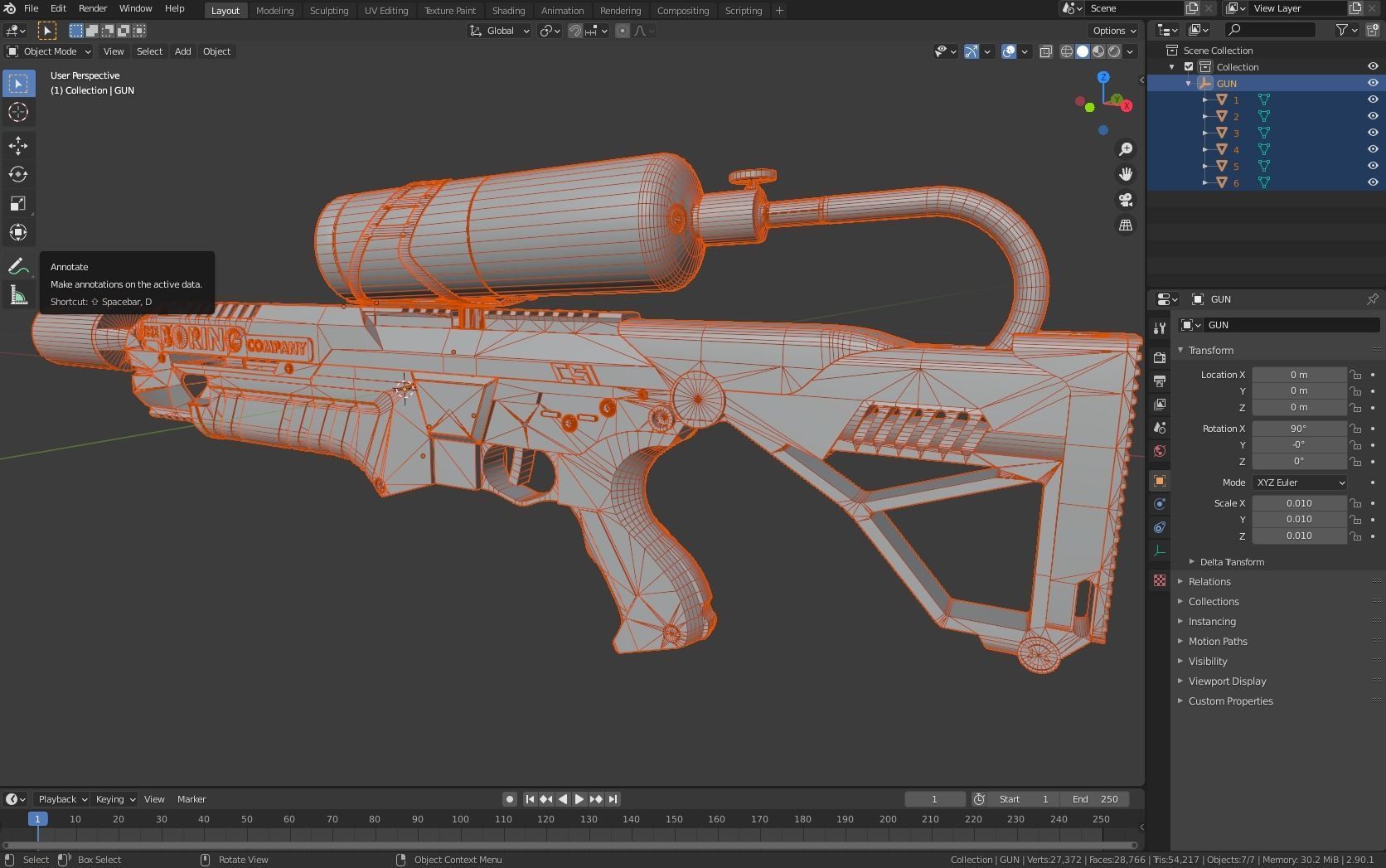This screenshot has width=1386, height=868.
Task: Toggle X-Ray mode in viewport header
Action: coord(1046,51)
